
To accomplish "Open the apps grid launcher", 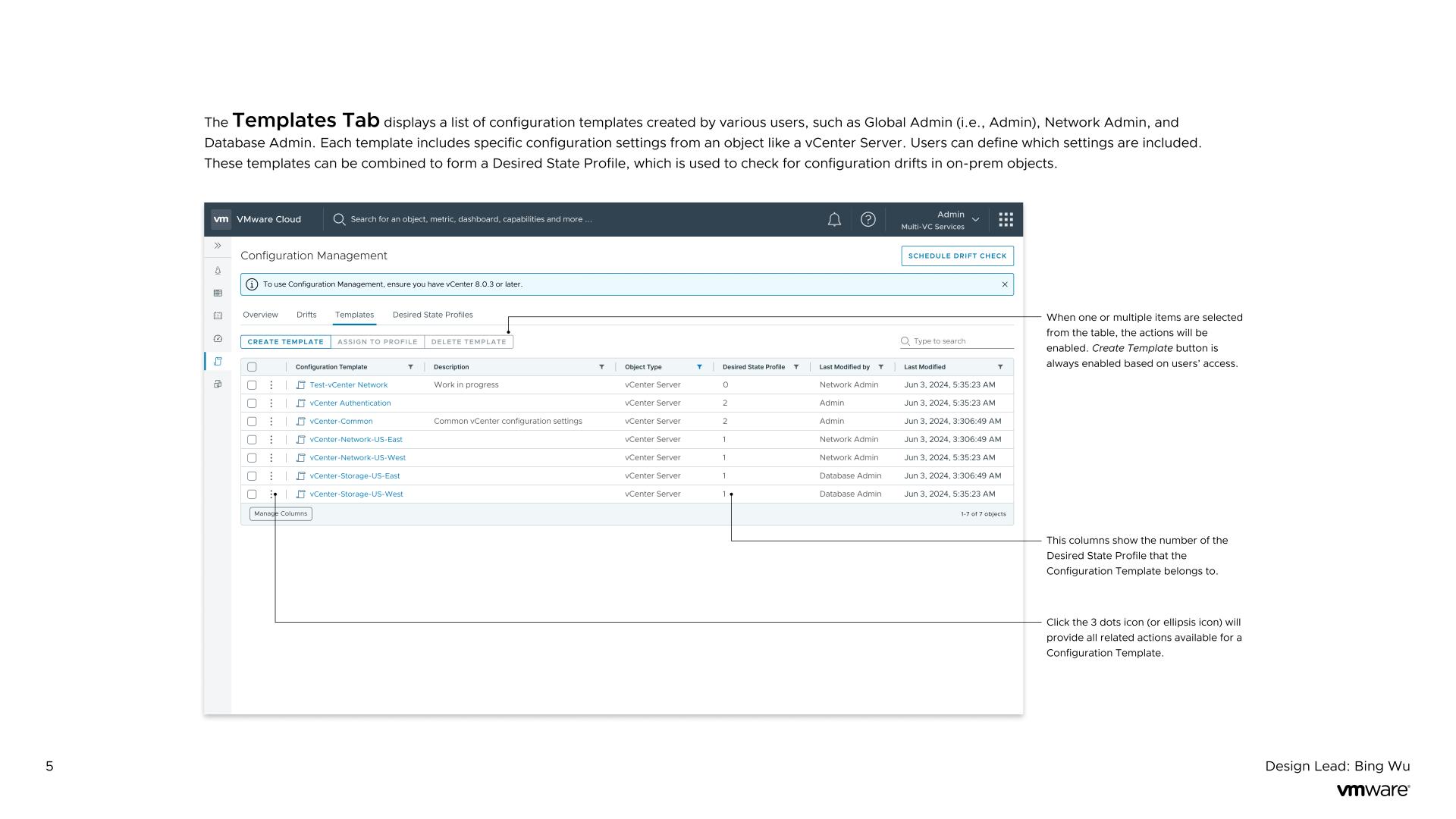I will coord(1006,219).
